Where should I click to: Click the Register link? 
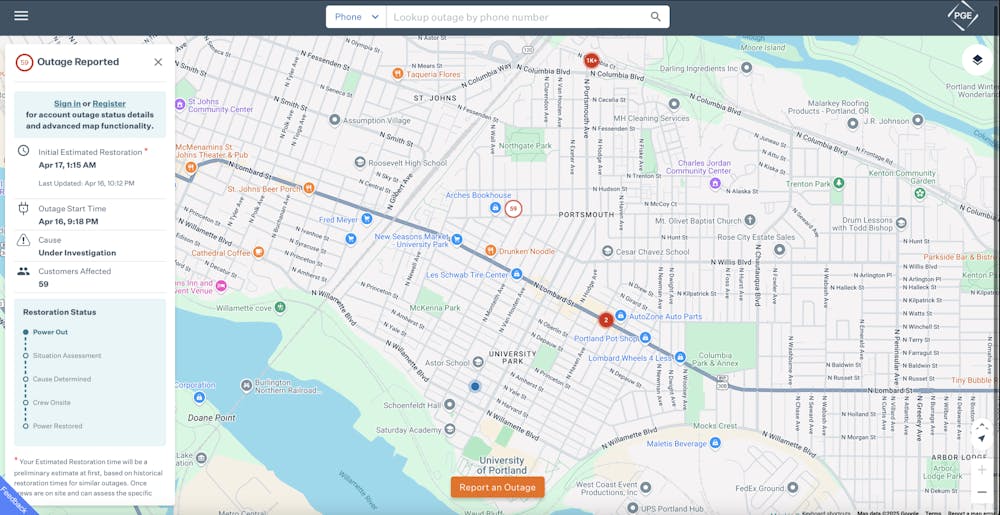coord(109,104)
